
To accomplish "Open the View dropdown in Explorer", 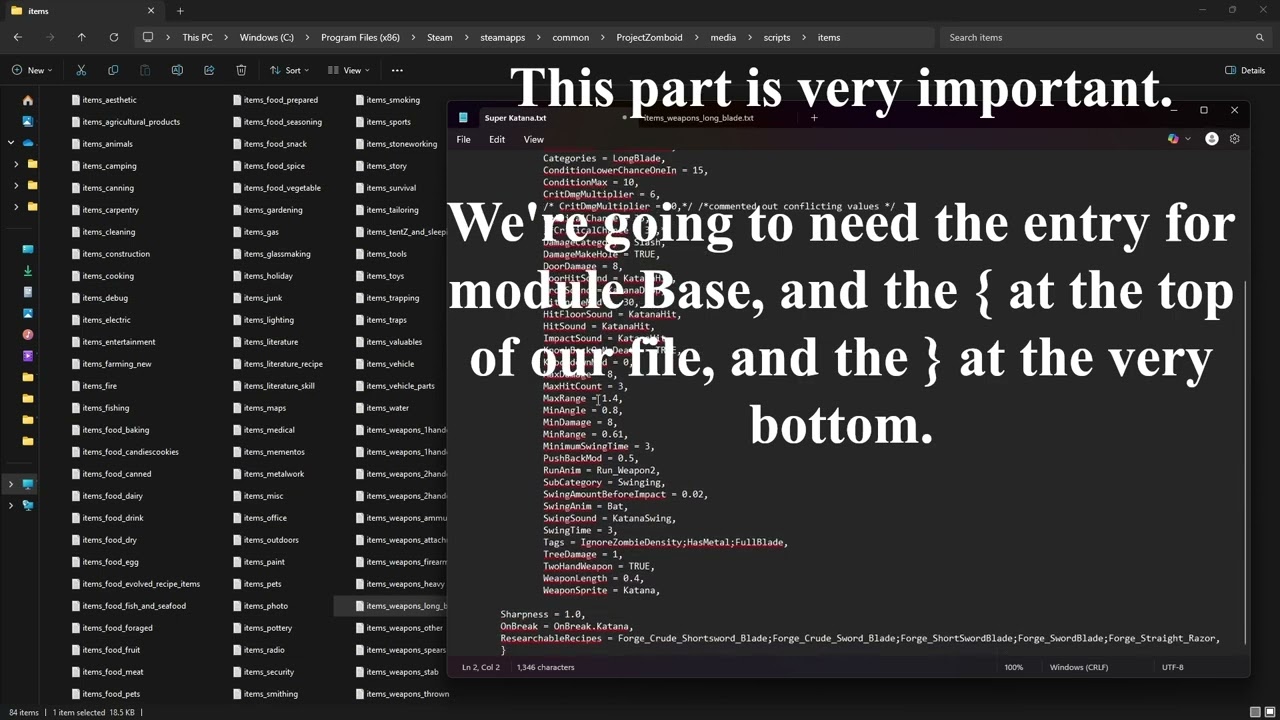I will point(349,70).
